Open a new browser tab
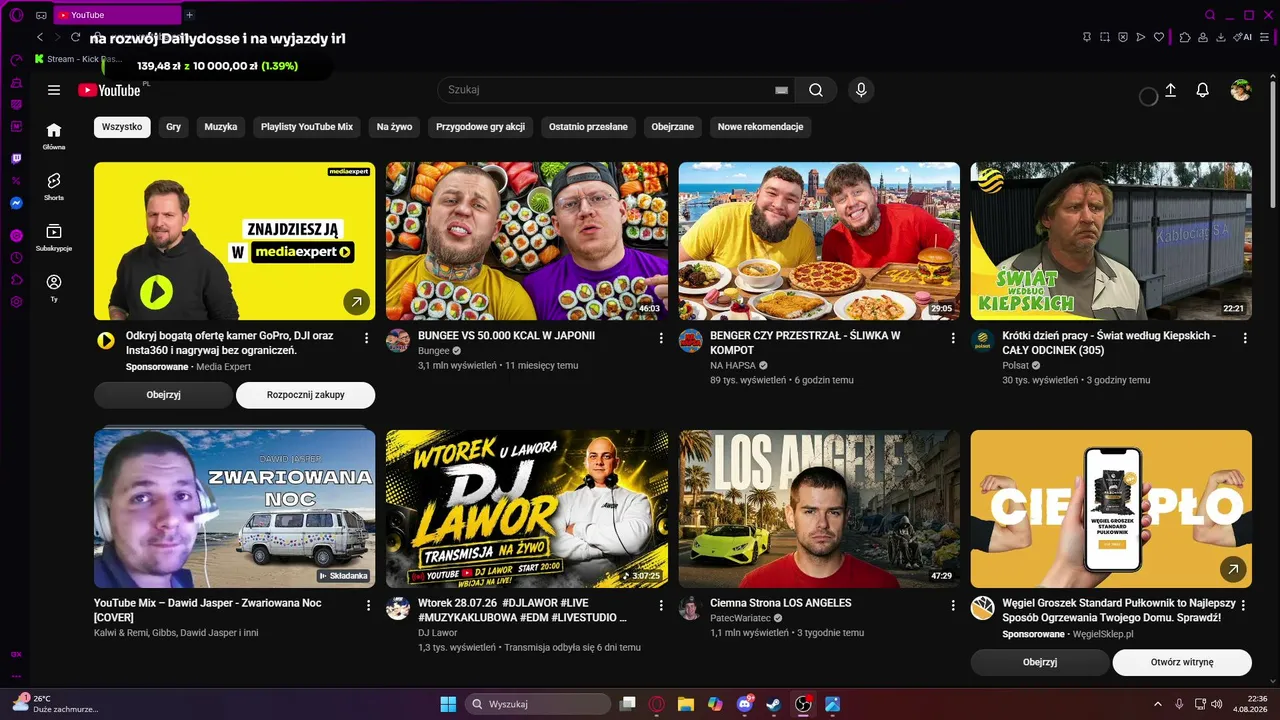 coord(189,15)
